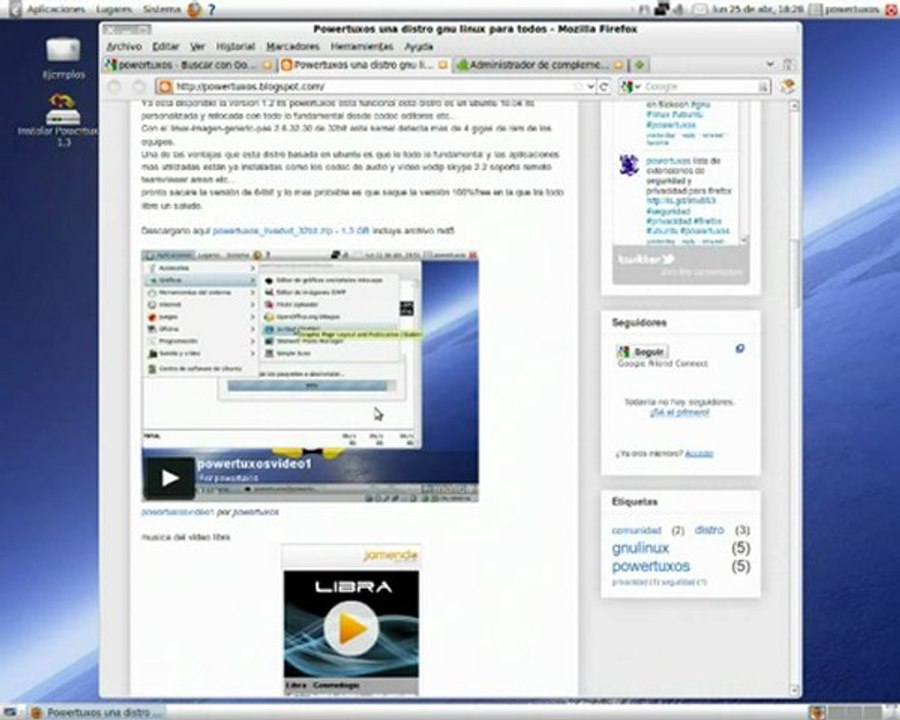Open the Lugares menu in the top panel

pyautogui.click(x=114, y=9)
